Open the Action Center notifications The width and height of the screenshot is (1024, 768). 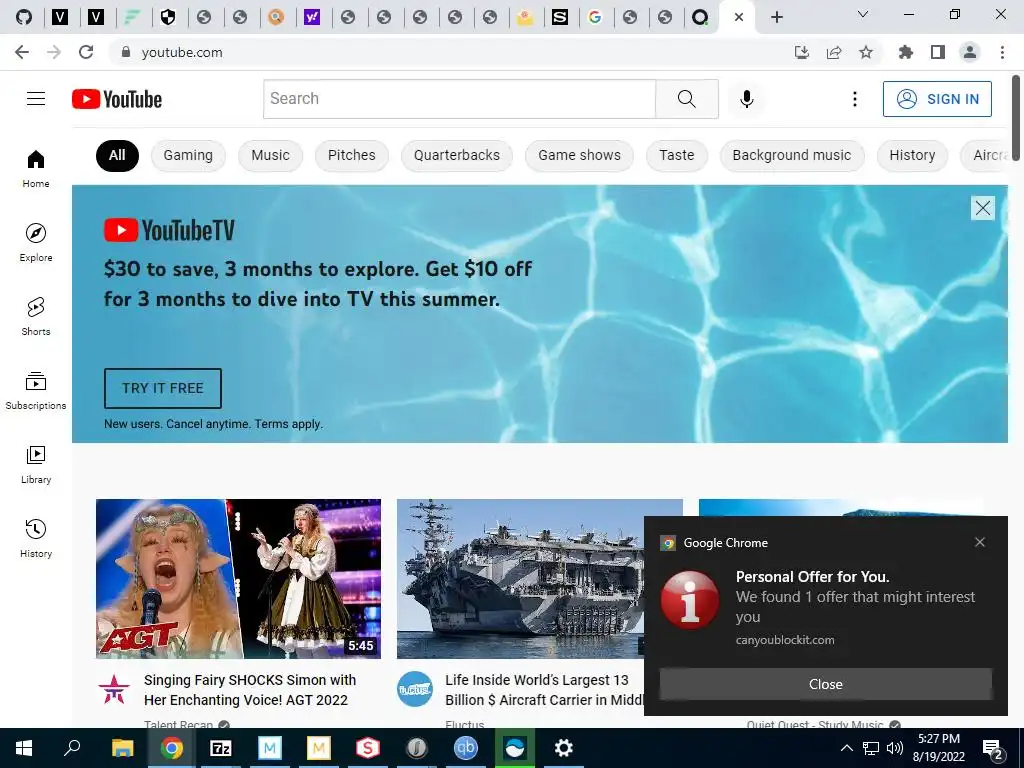click(992, 748)
